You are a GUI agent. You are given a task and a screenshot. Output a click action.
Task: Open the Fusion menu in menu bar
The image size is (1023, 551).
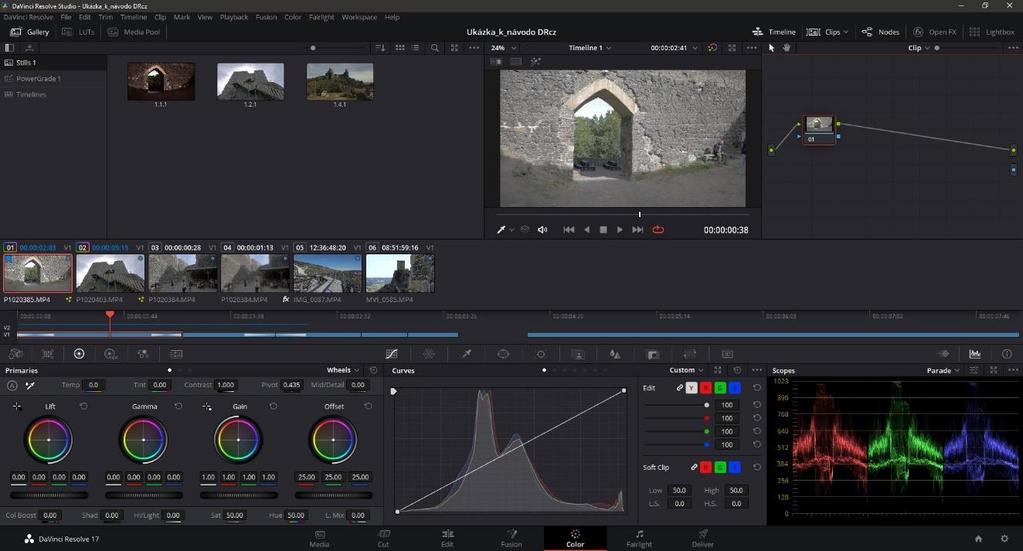pyautogui.click(x=266, y=17)
